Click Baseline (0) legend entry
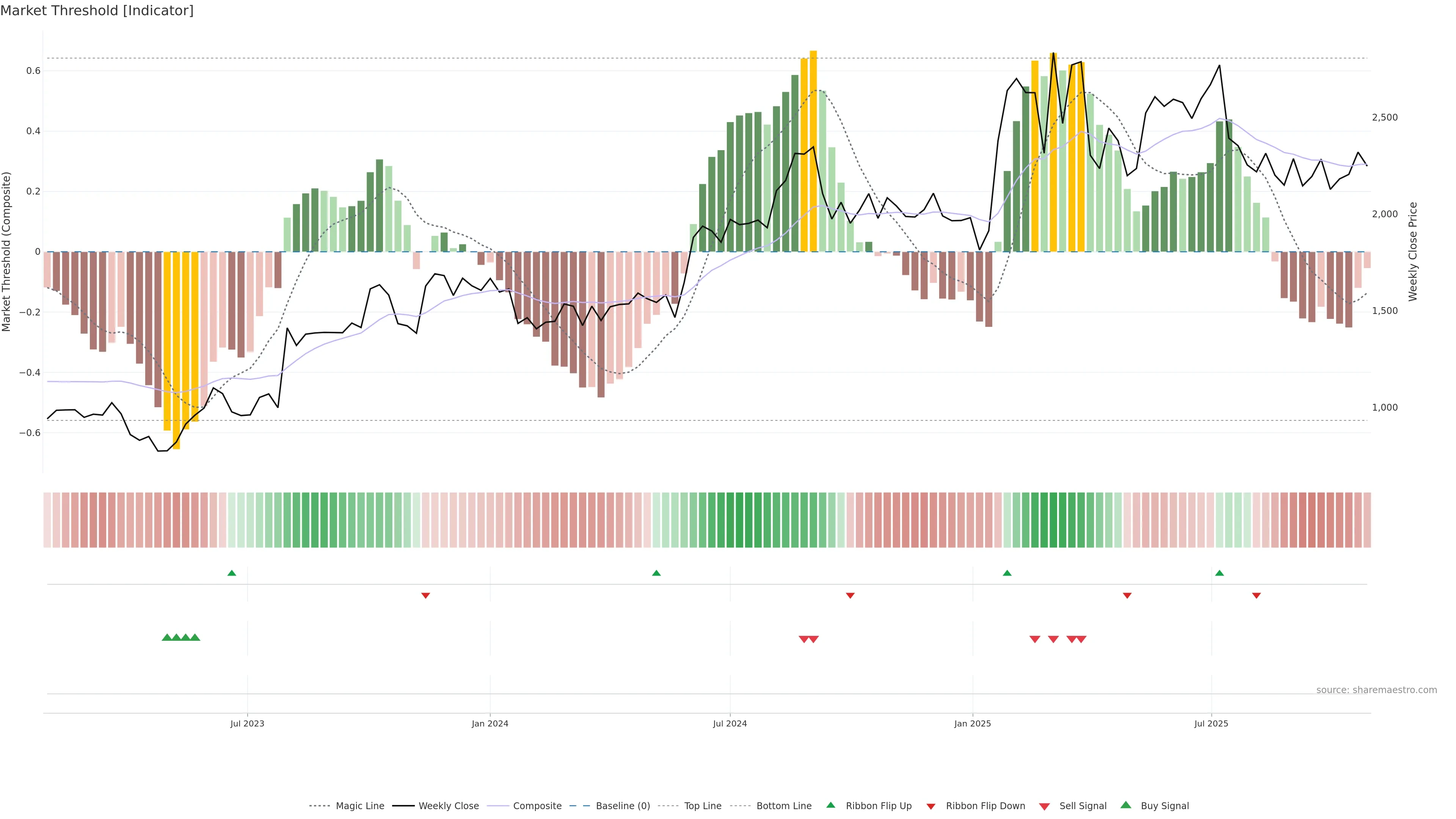The image size is (1456, 819). coord(623,805)
